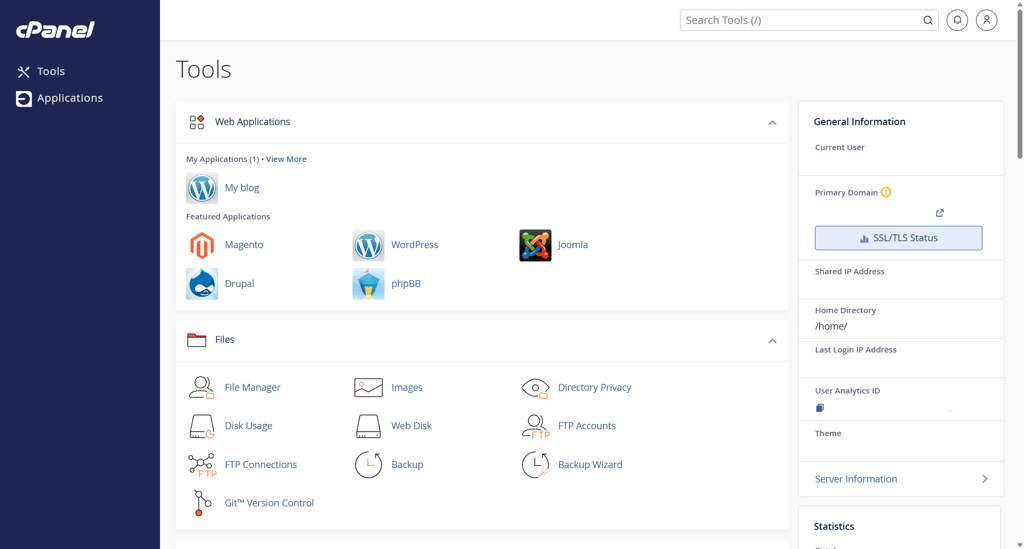Open the Backup link text
Viewport: 1024px width, 549px height.
tap(407, 465)
